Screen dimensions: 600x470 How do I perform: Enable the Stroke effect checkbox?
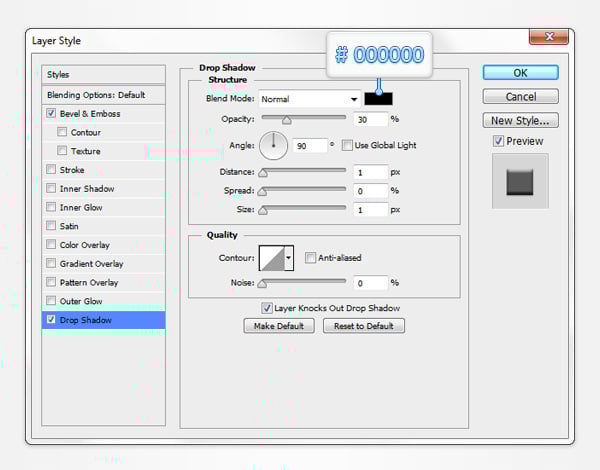click(51, 170)
